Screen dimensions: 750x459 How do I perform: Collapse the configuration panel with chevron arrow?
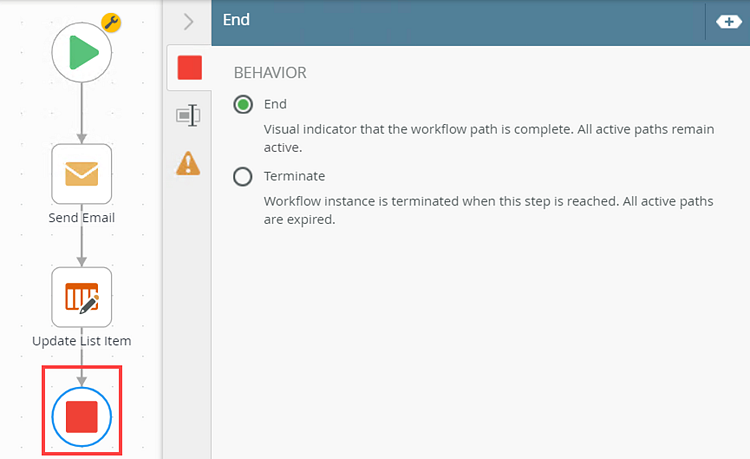pos(188,22)
